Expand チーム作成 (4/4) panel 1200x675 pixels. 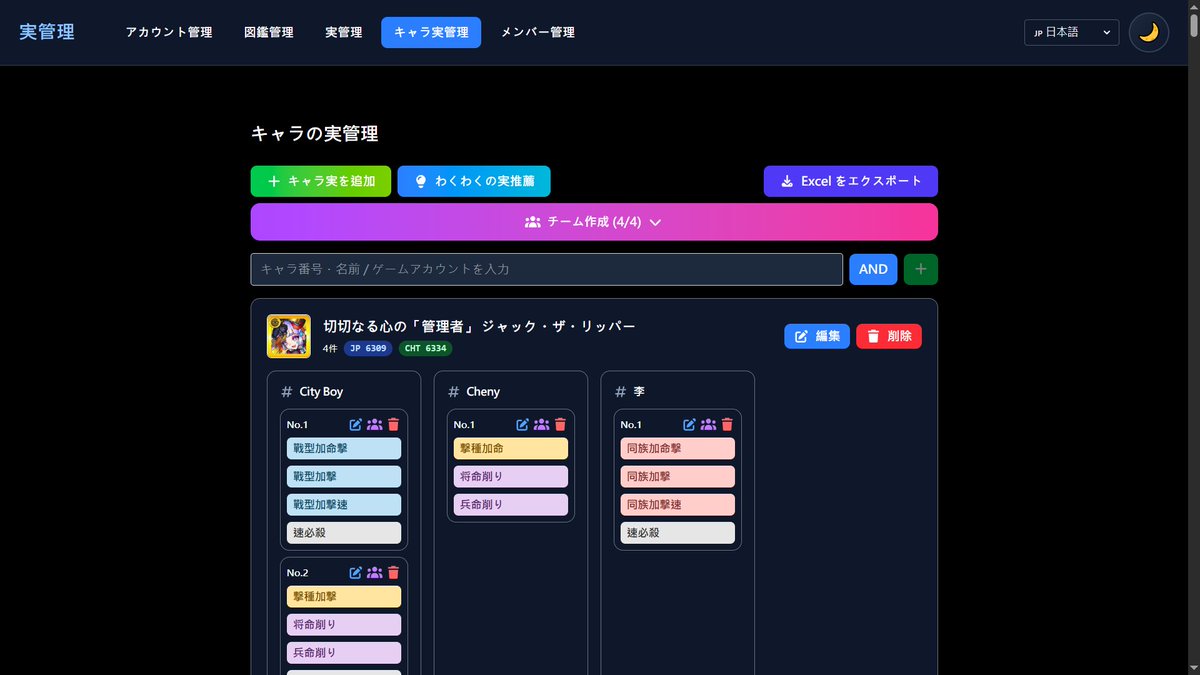594,222
